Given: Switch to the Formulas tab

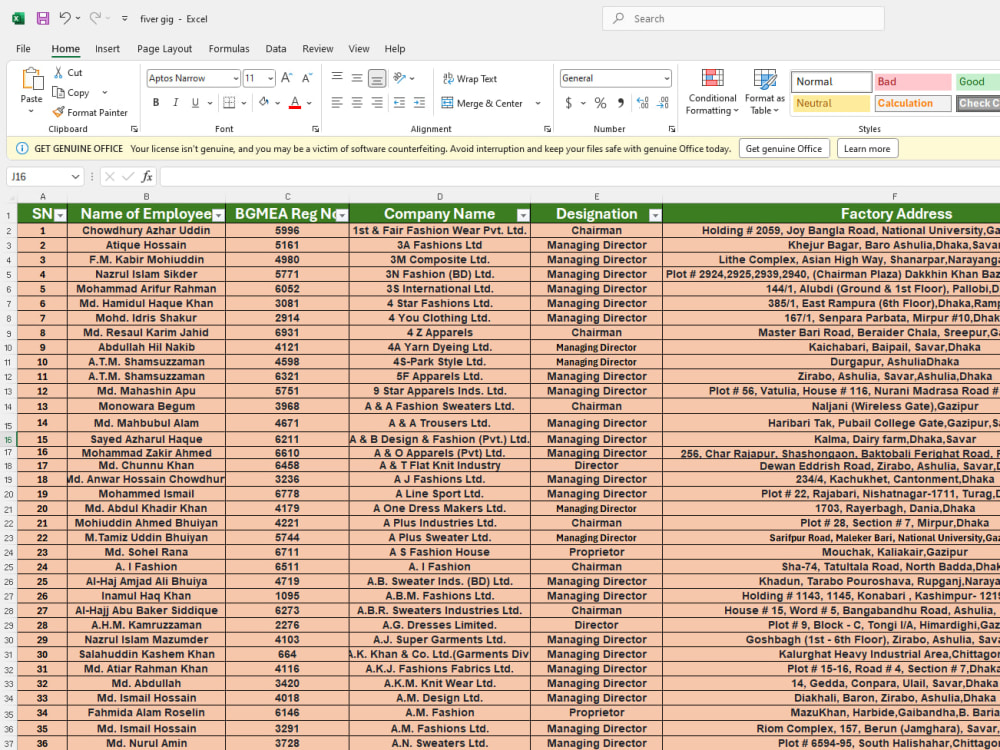Looking at the screenshot, I should tap(229, 48).
